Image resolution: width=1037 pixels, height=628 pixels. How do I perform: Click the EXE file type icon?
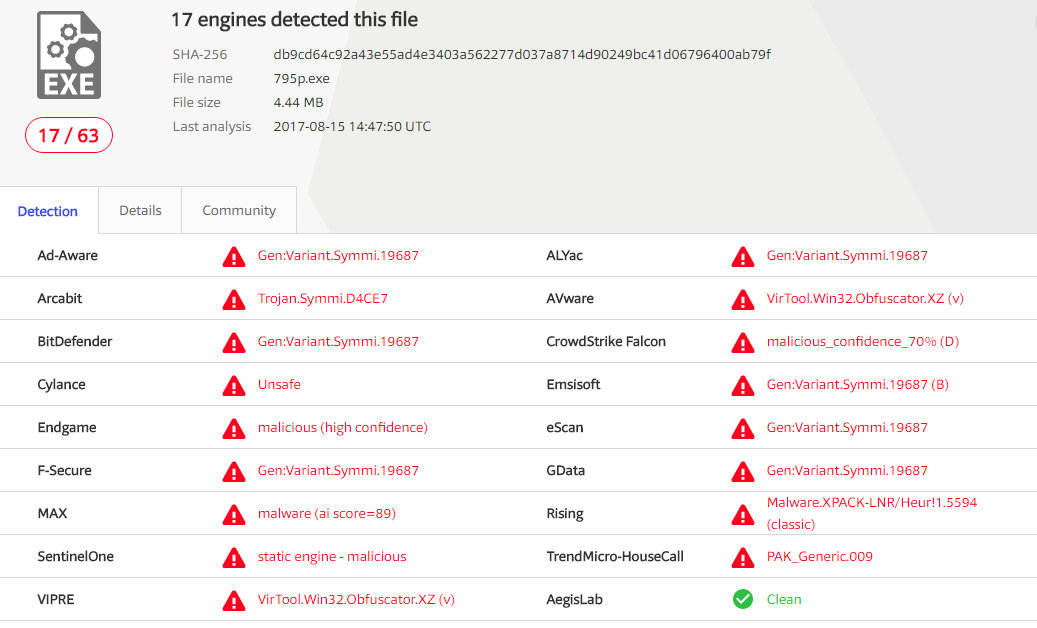click(67, 55)
